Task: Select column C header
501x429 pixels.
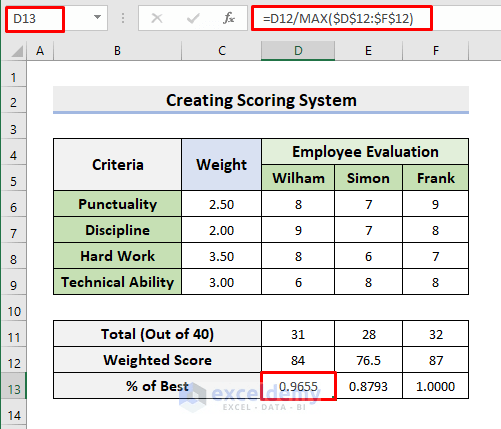Action: pyautogui.click(x=222, y=51)
